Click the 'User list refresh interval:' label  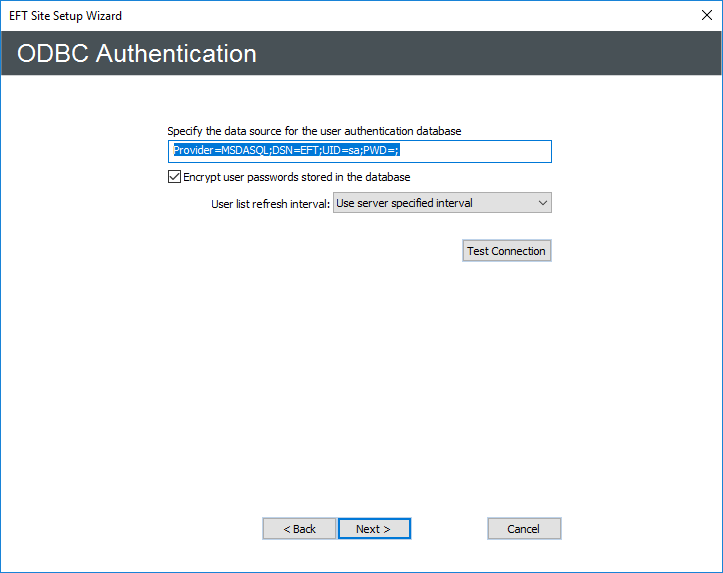(270, 203)
